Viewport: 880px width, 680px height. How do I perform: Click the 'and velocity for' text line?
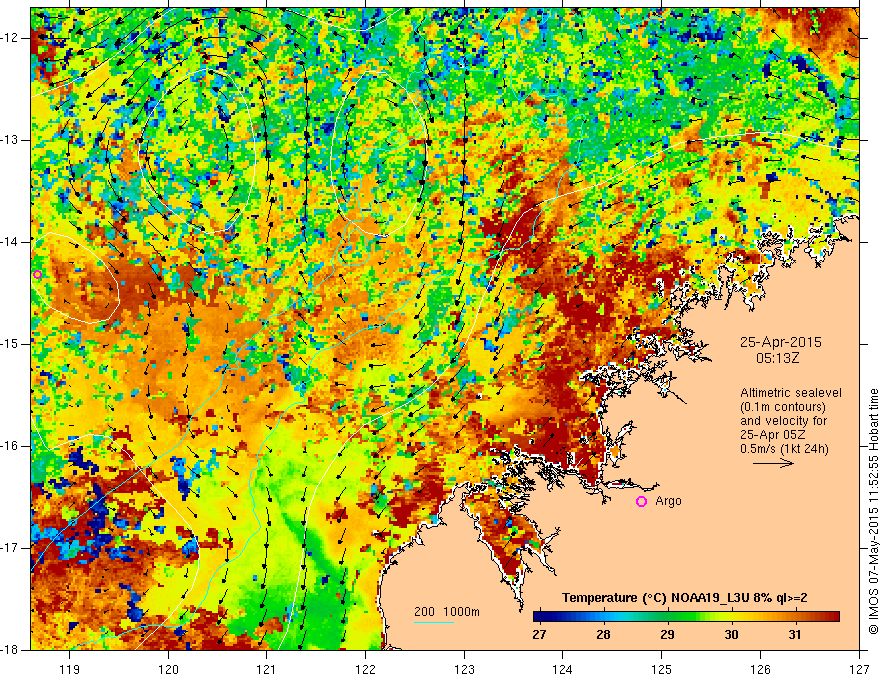click(x=783, y=421)
